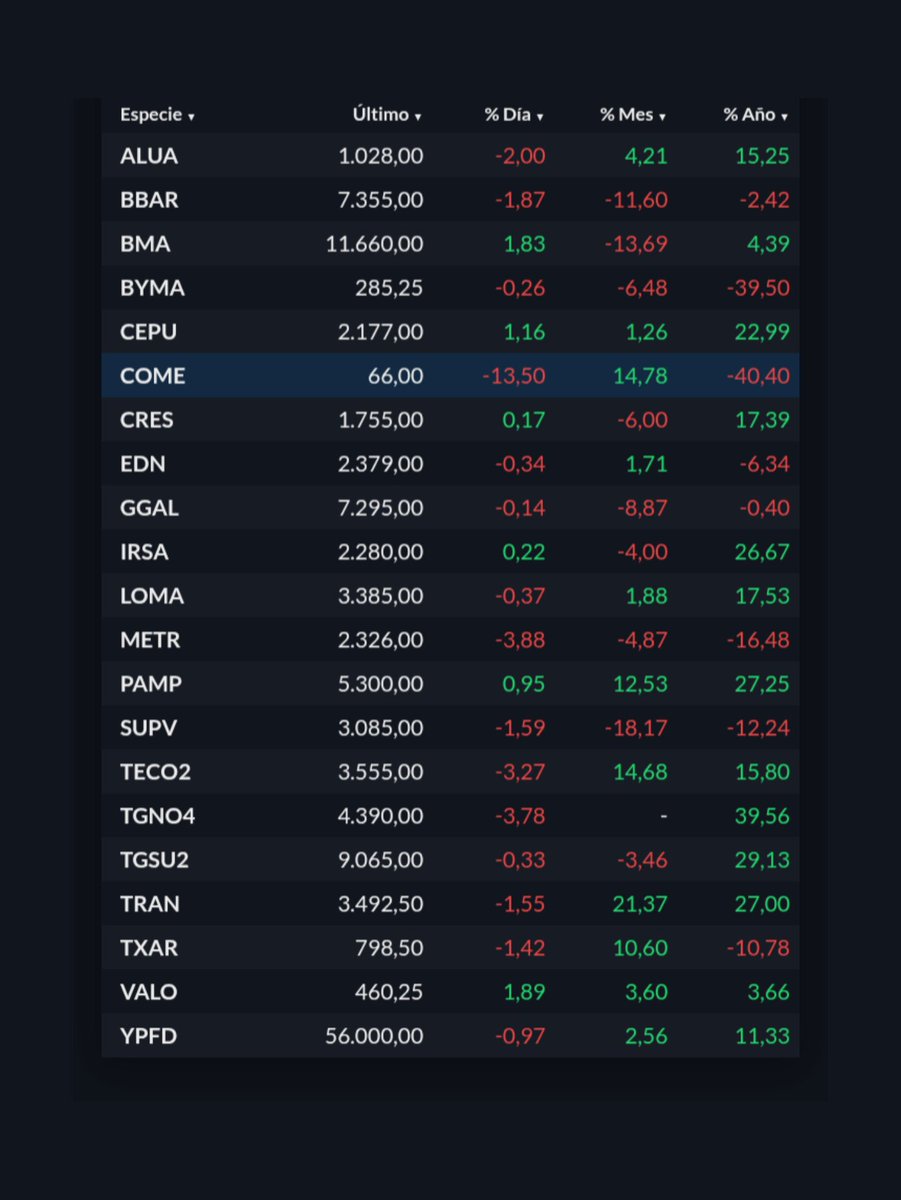Click TGNO4 yearly change 39,56
This screenshot has height=1200, width=901.
tap(762, 816)
